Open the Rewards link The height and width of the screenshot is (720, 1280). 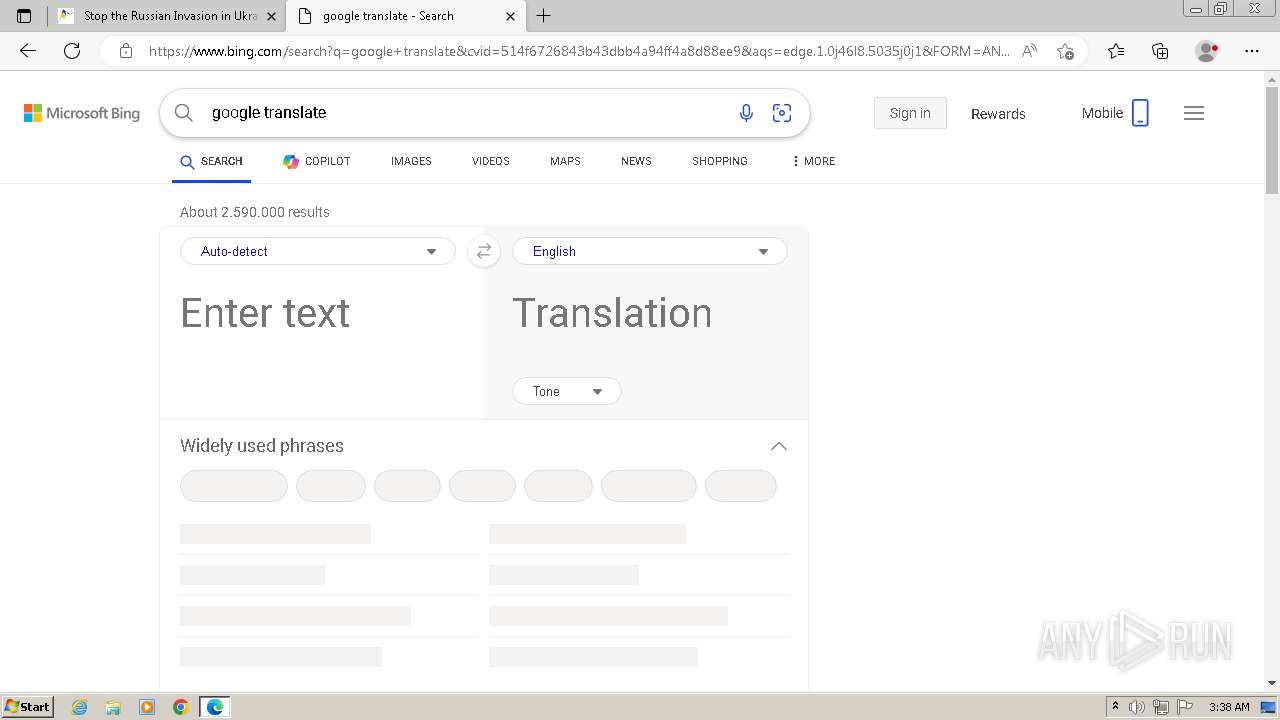pos(998,114)
